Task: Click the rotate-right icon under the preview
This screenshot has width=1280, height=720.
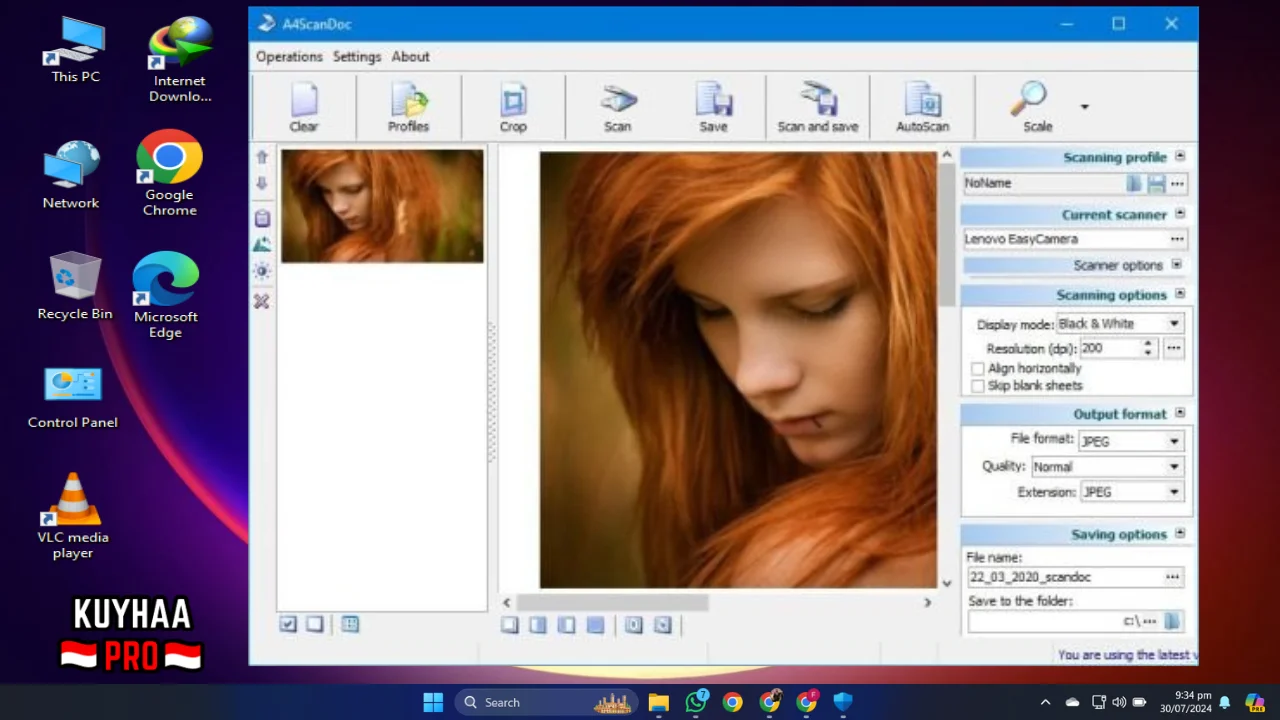Action: (662, 625)
